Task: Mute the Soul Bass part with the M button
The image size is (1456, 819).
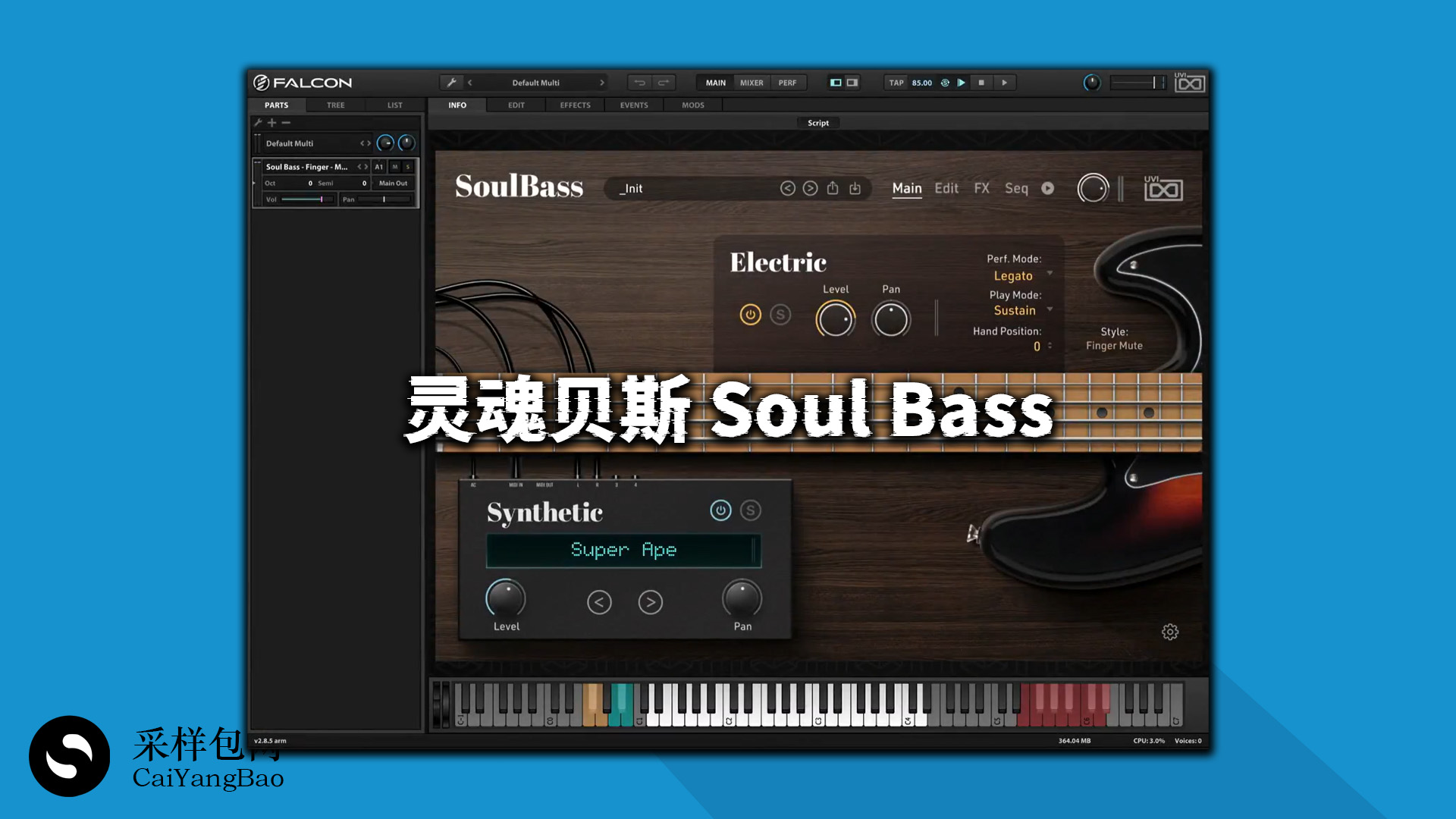Action: (x=394, y=166)
